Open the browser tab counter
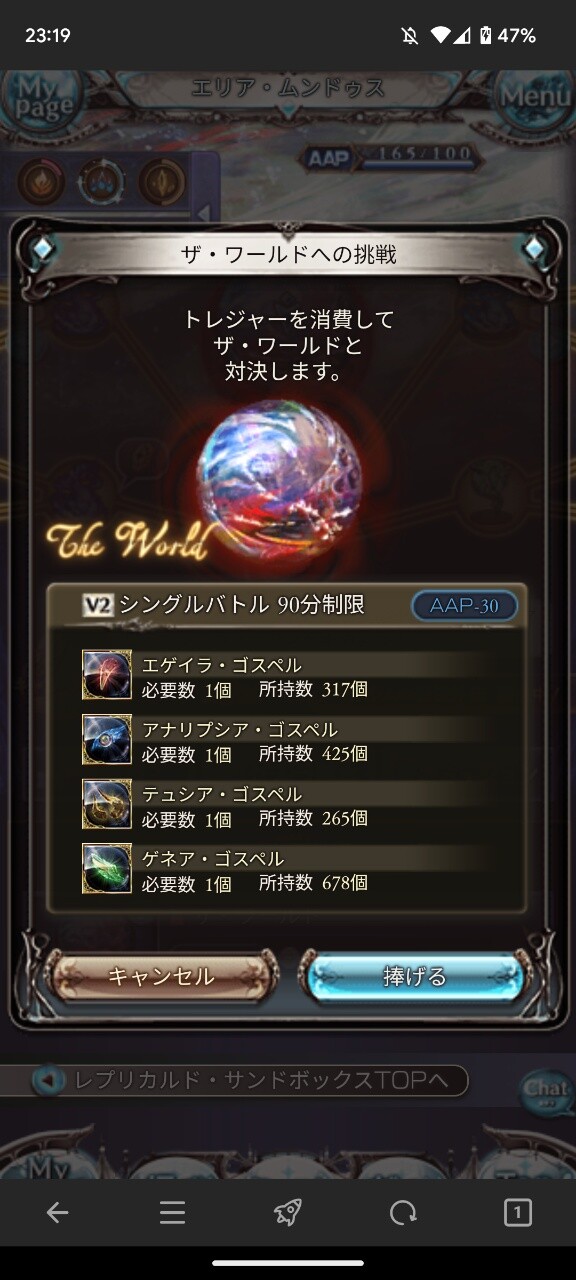576x1280 pixels. (518, 1213)
